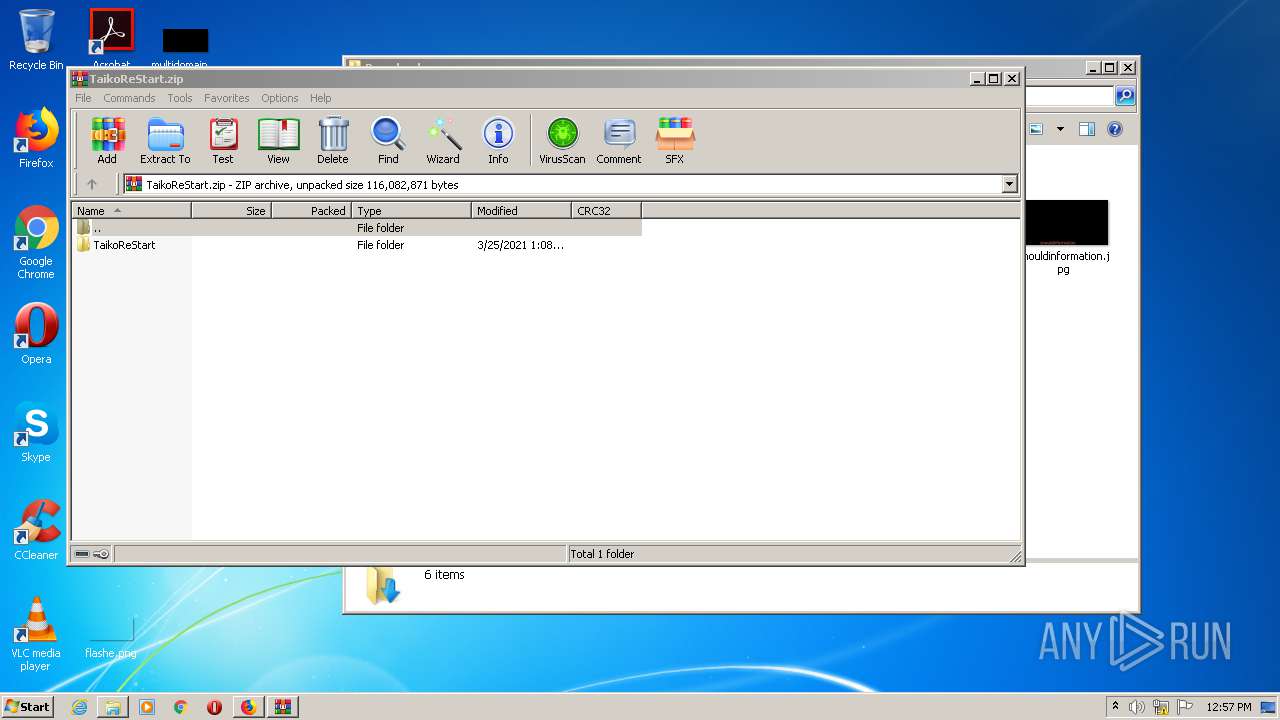Click the Start button
1280x720 pixels.
(x=28, y=706)
